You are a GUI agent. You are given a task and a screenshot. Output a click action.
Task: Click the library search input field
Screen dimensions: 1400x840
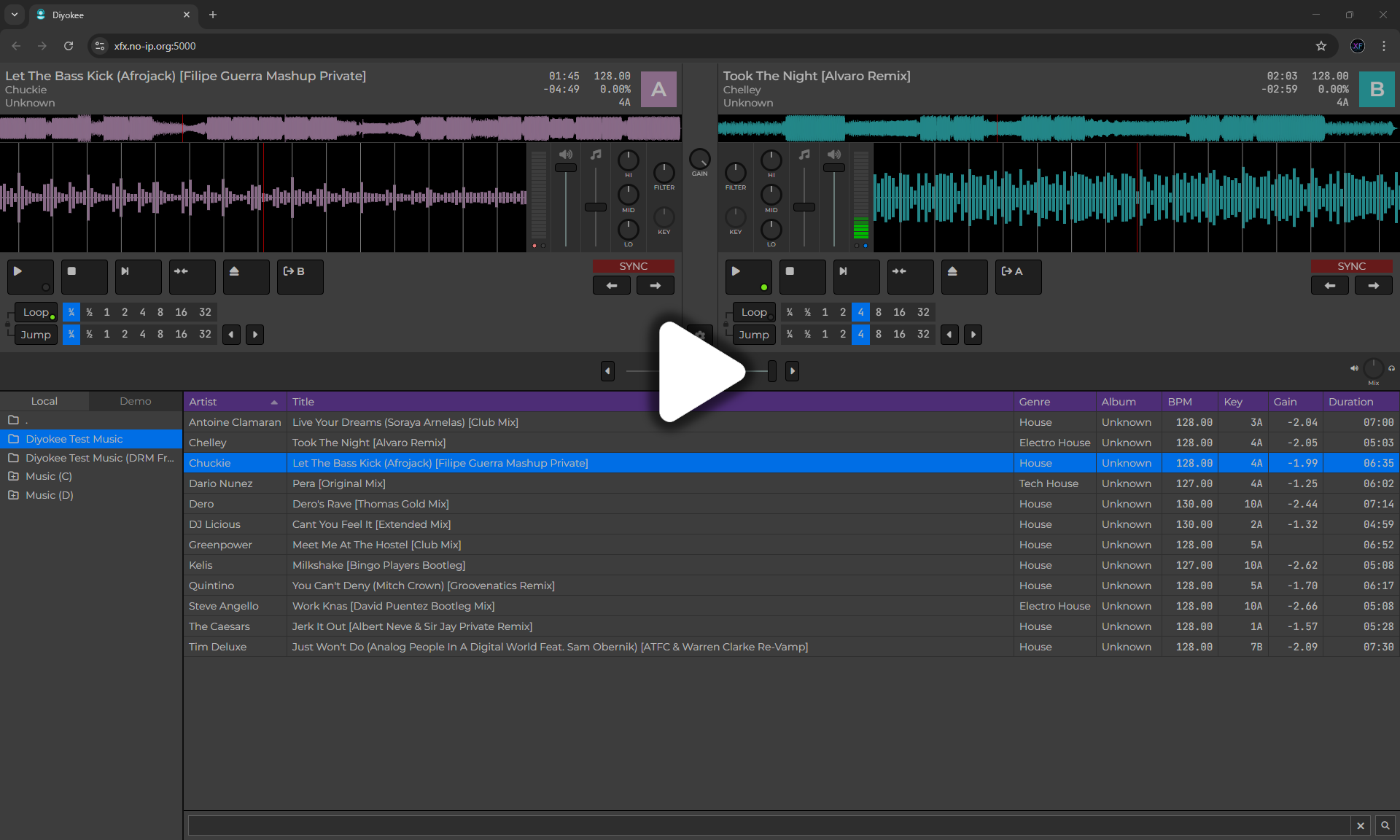pyautogui.click(x=769, y=825)
